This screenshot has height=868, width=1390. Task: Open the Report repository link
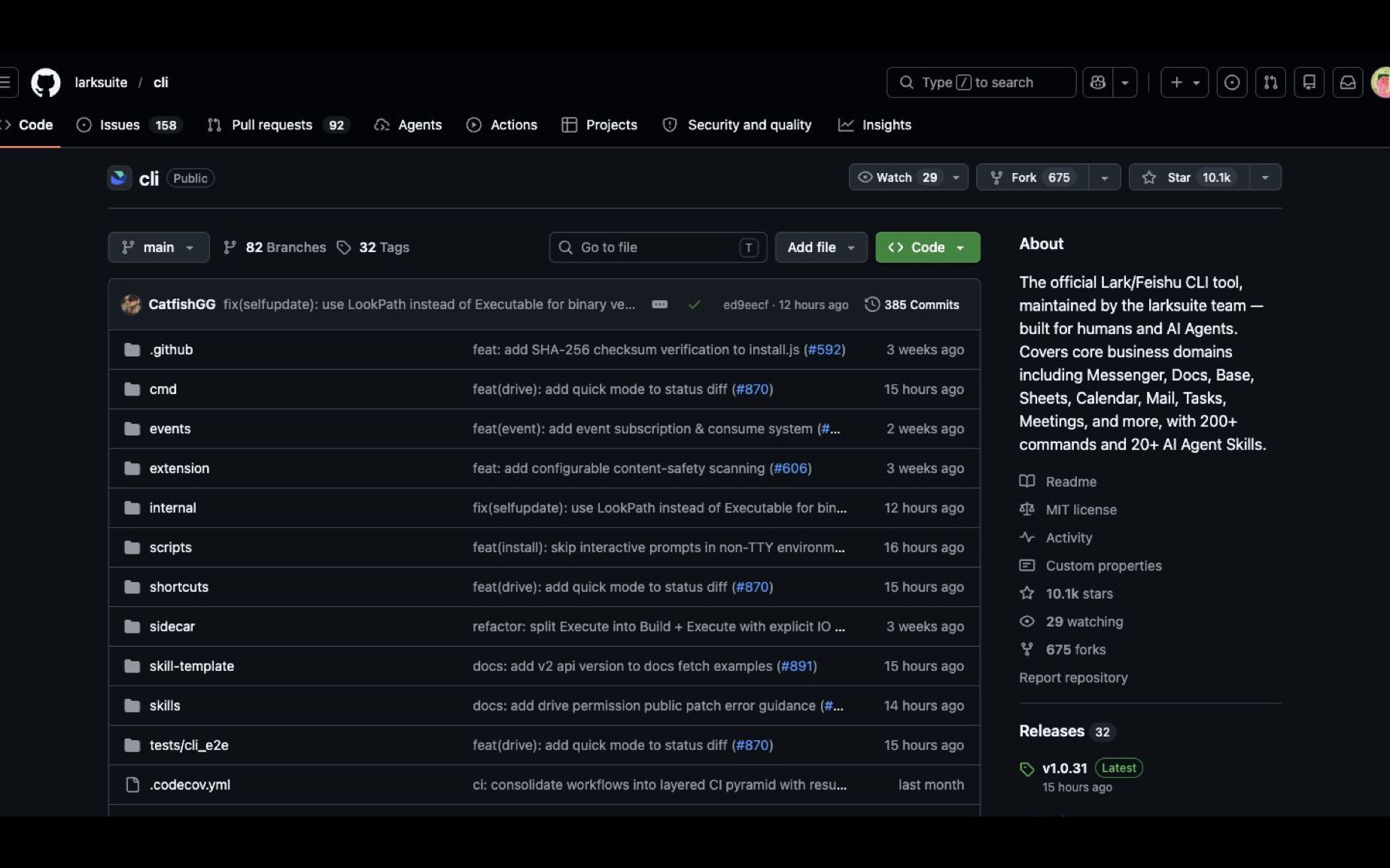(x=1073, y=678)
